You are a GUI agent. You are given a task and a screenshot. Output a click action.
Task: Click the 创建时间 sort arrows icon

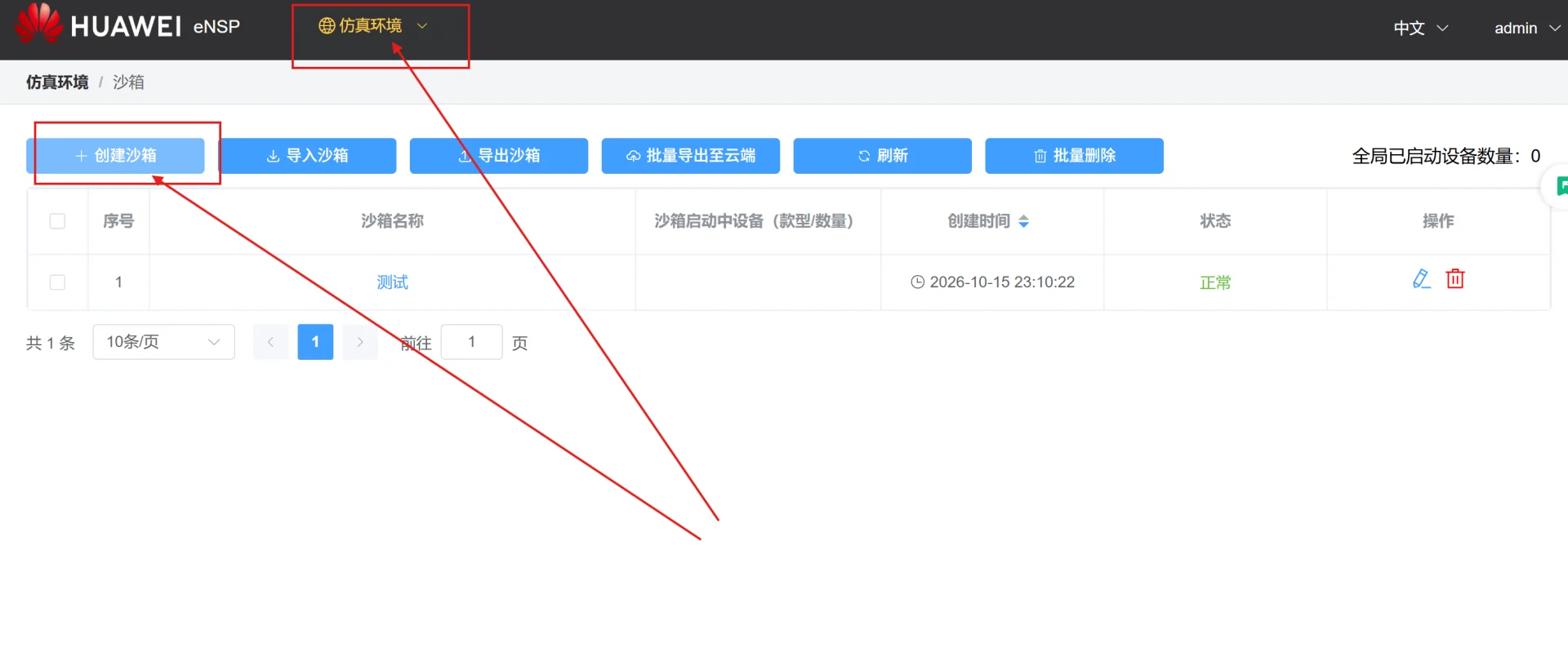pos(1024,221)
